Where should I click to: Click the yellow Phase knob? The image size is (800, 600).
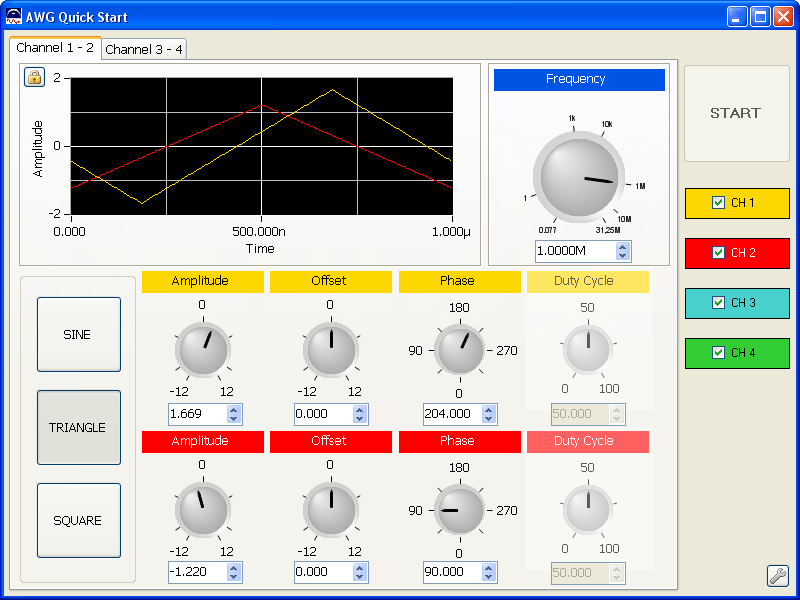(x=459, y=350)
